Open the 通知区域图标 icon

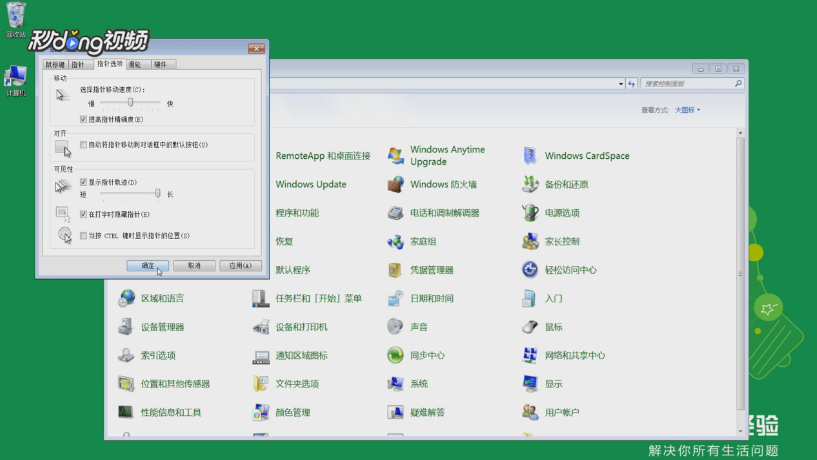coord(261,355)
